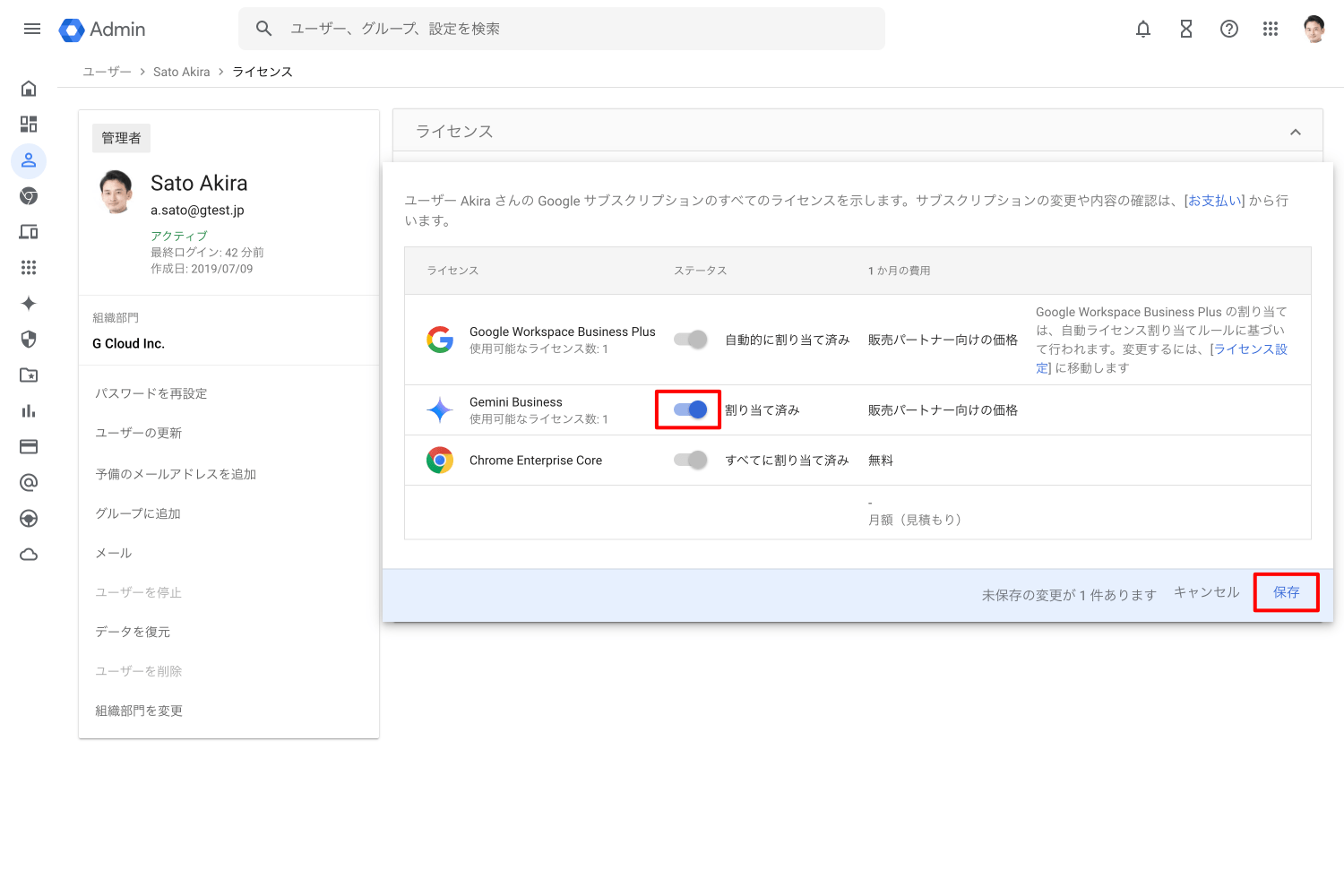
Task: Collapse the ライセンス section
Action: tap(1296, 132)
